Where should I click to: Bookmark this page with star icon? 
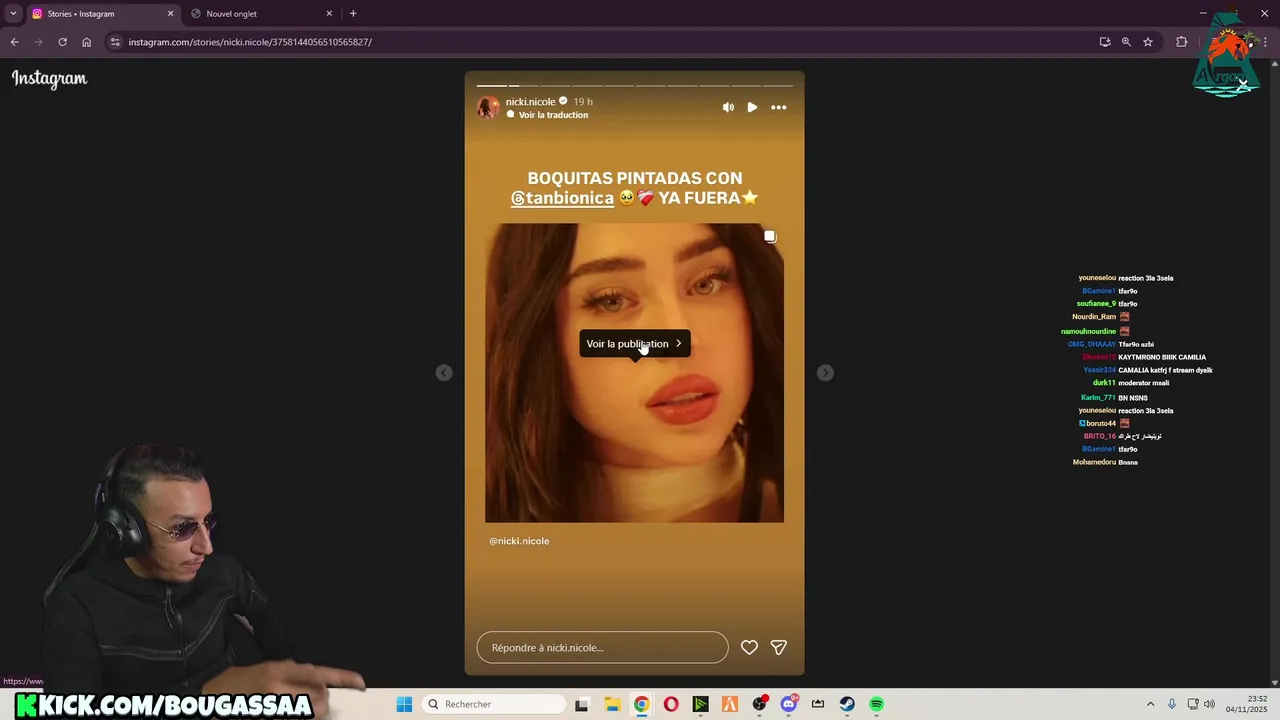(1148, 42)
